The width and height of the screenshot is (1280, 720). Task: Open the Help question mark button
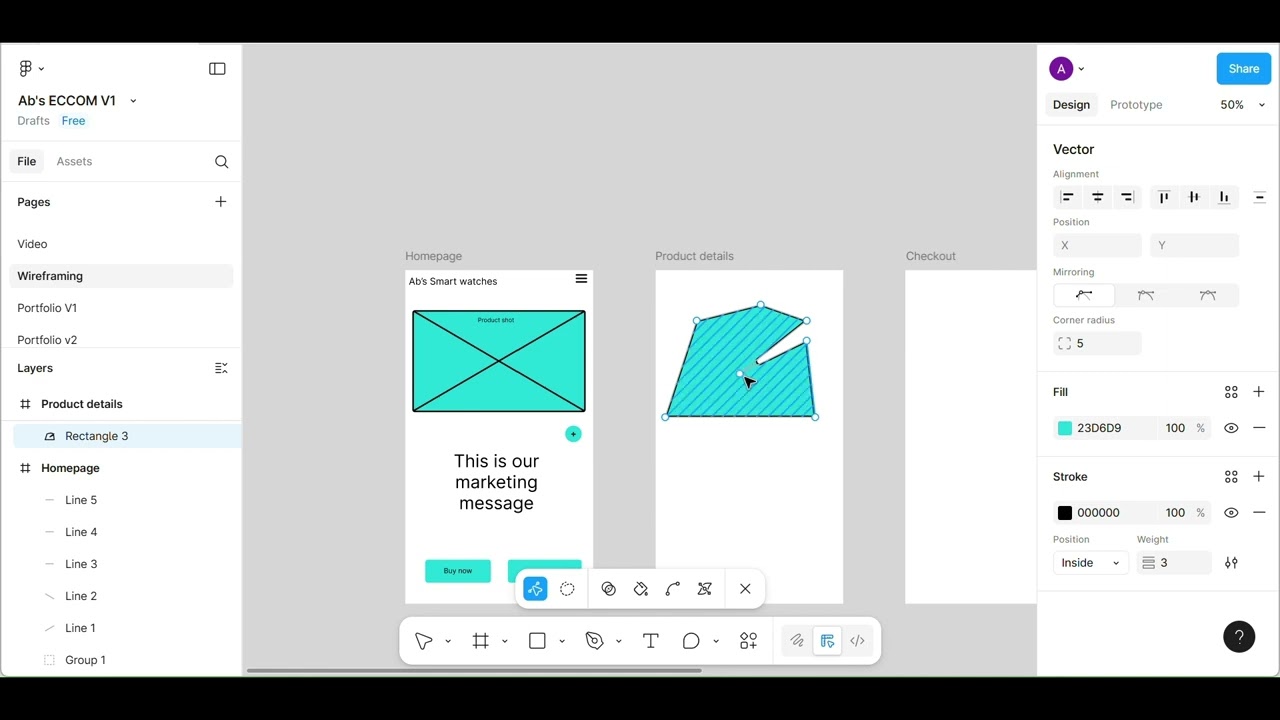(x=1239, y=637)
